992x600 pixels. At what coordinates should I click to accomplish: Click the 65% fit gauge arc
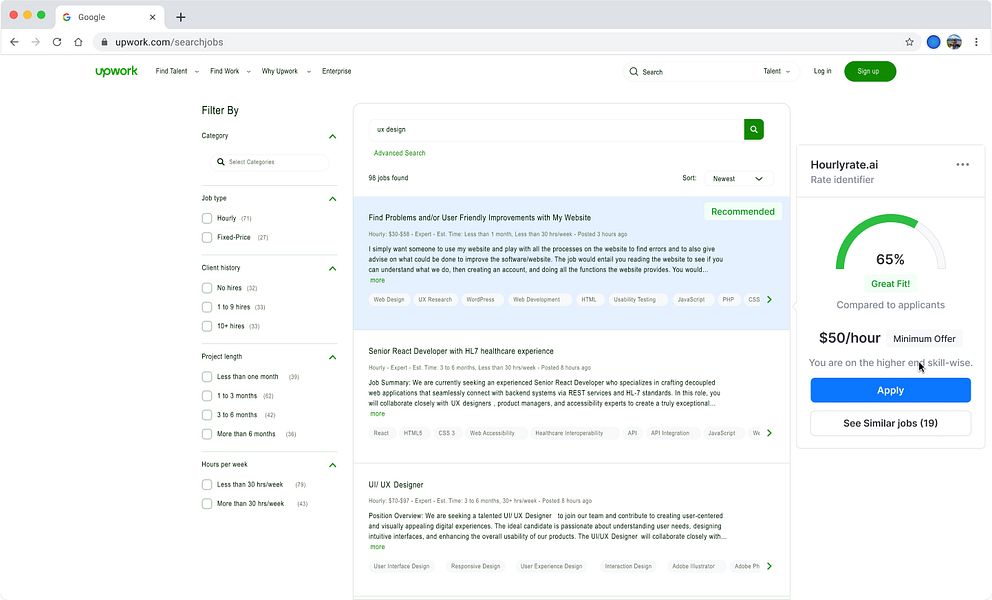click(890, 242)
